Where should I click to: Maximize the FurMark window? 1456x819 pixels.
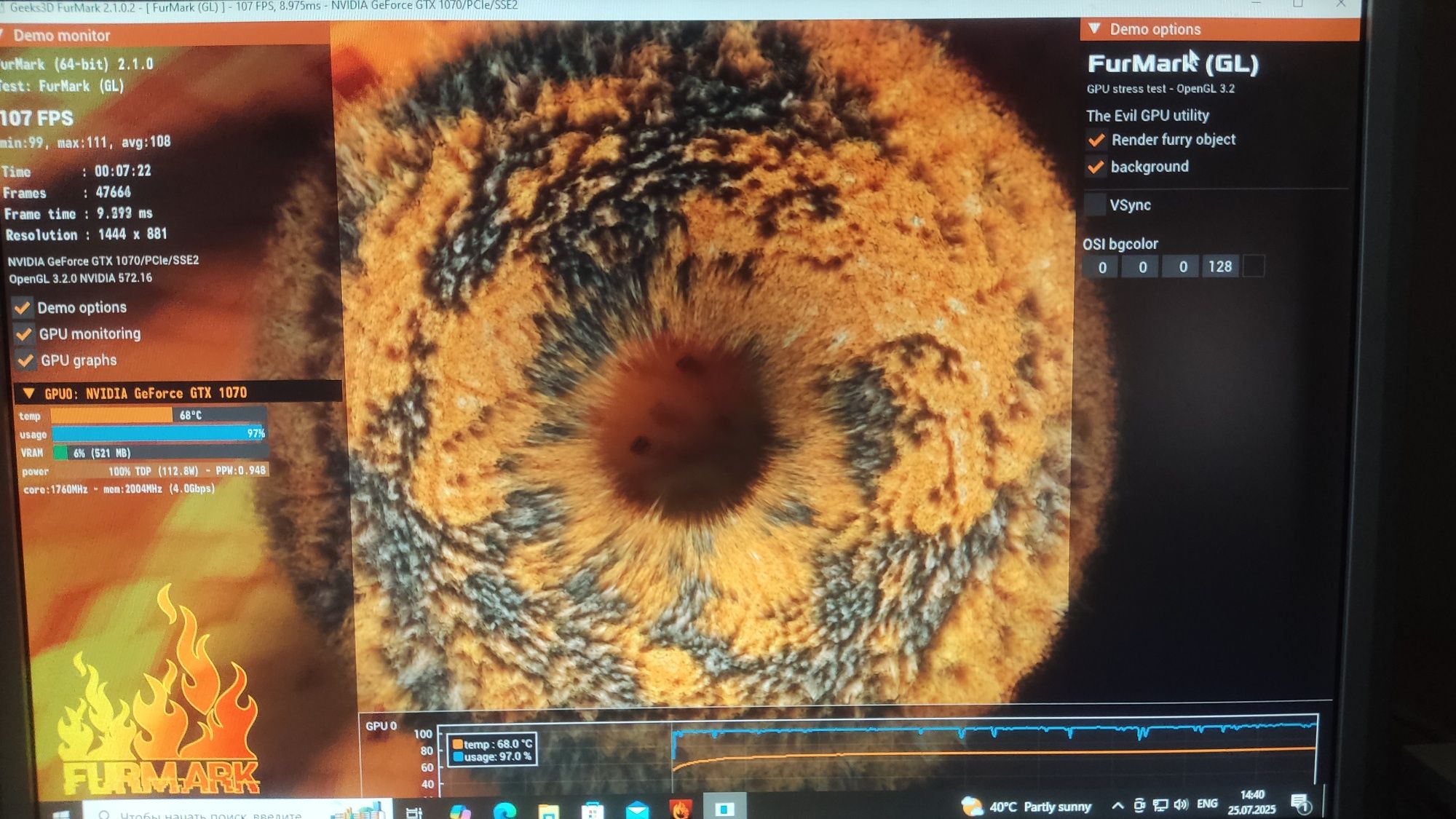[x=1298, y=4]
